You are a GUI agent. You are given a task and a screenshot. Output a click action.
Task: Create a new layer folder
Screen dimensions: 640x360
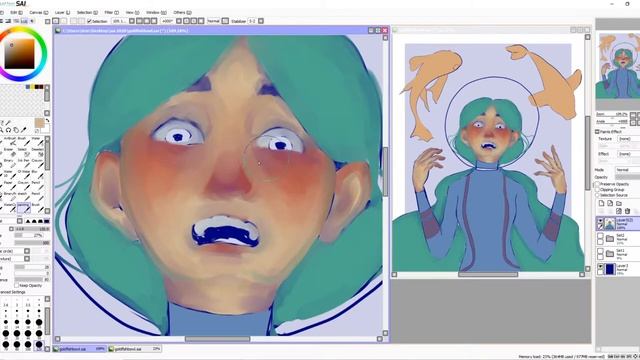(619, 203)
